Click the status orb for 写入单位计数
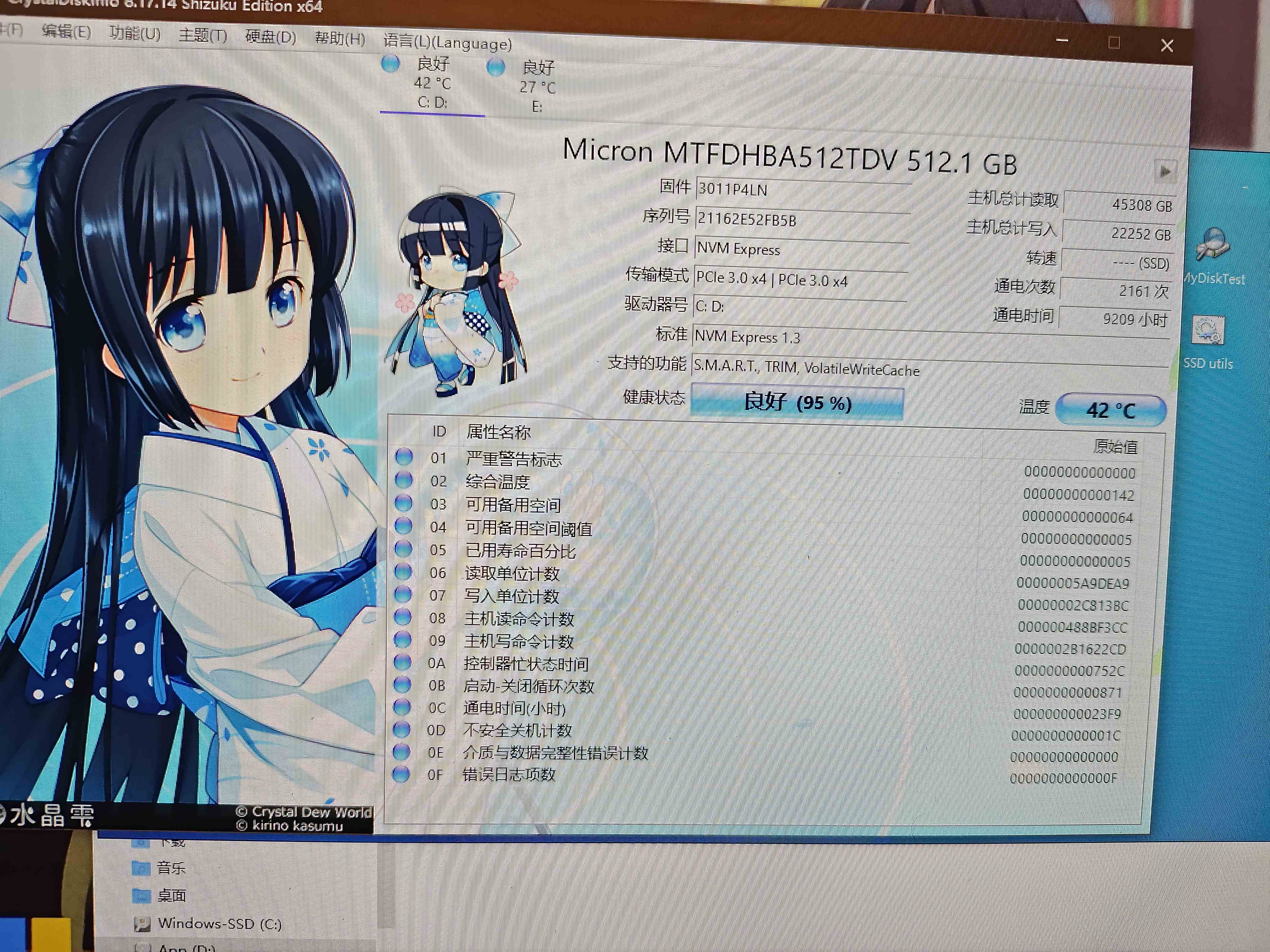 click(403, 594)
